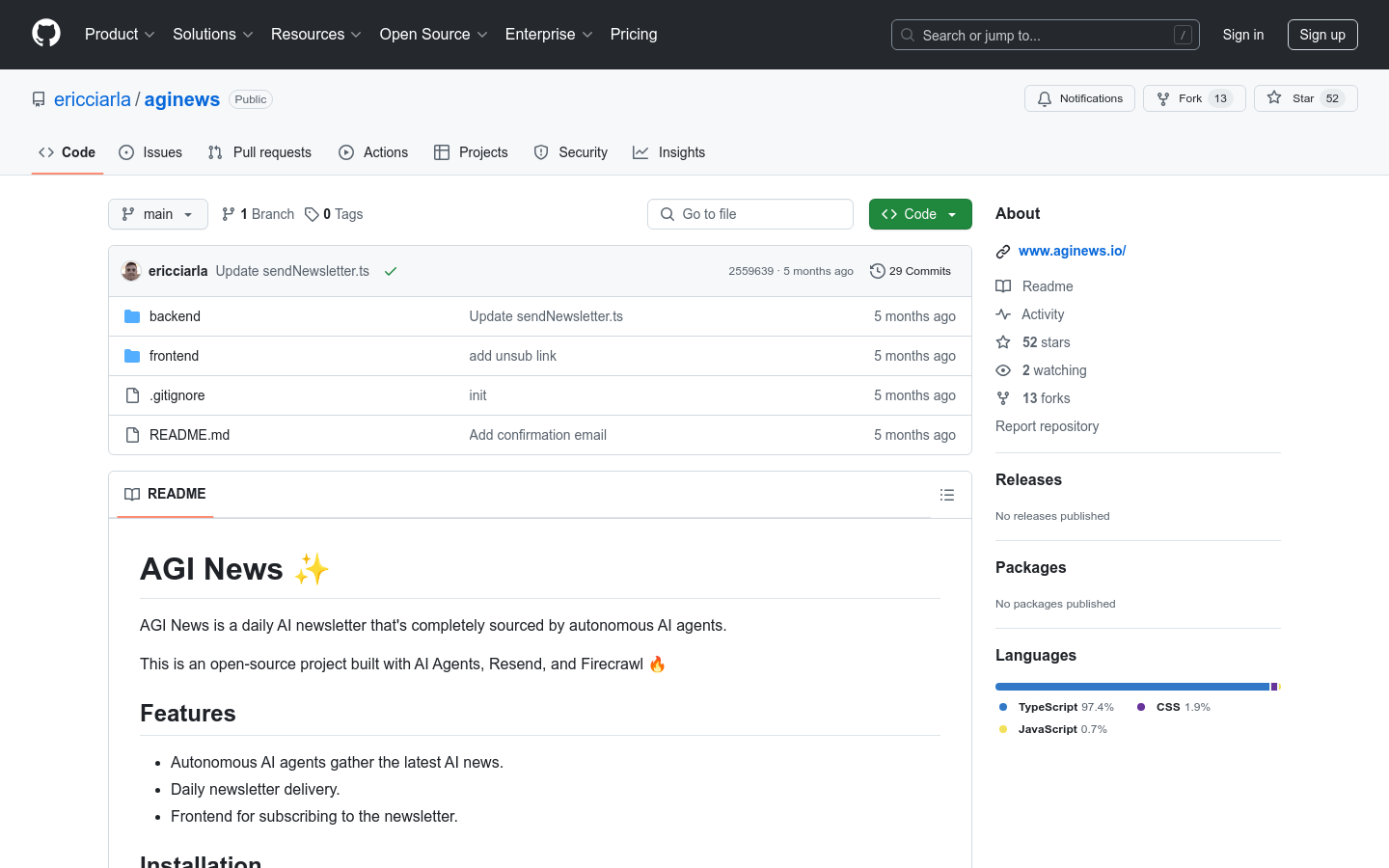Click the Releases heading link
The image size is (1389, 868).
point(1028,479)
